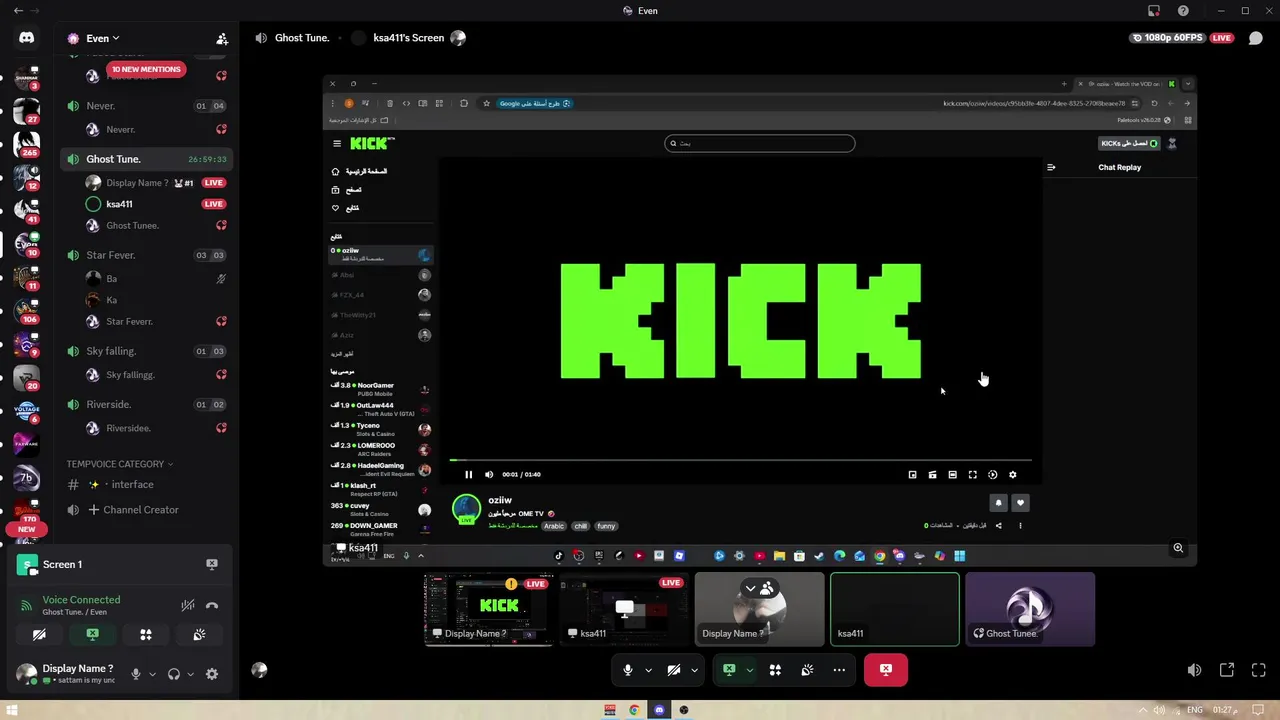Click ENG language indicator in system tray
This screenshot has height=720, width=1280.
[x=1194, y=710]
